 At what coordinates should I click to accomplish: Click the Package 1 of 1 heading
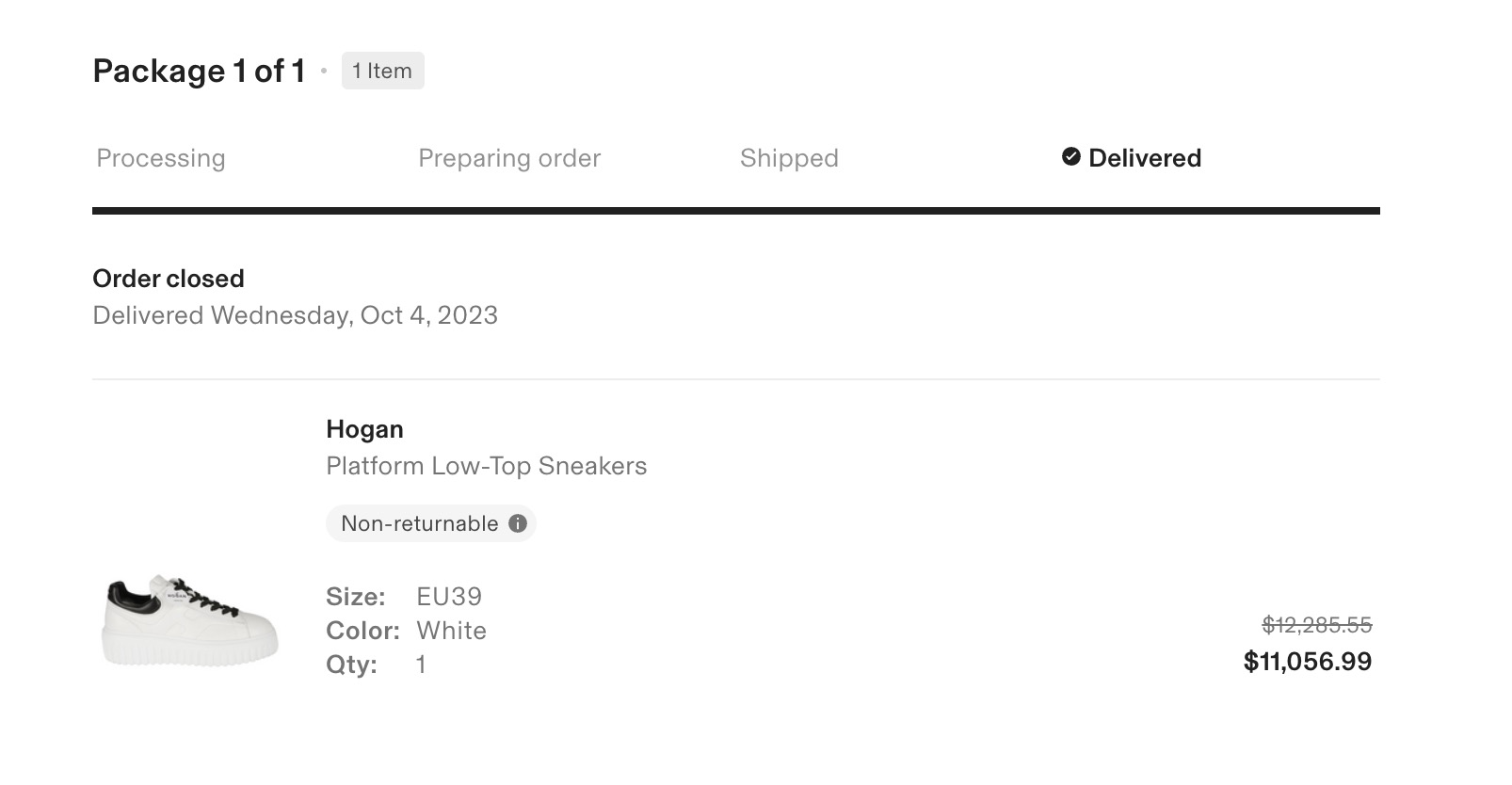tap(199, 71)
